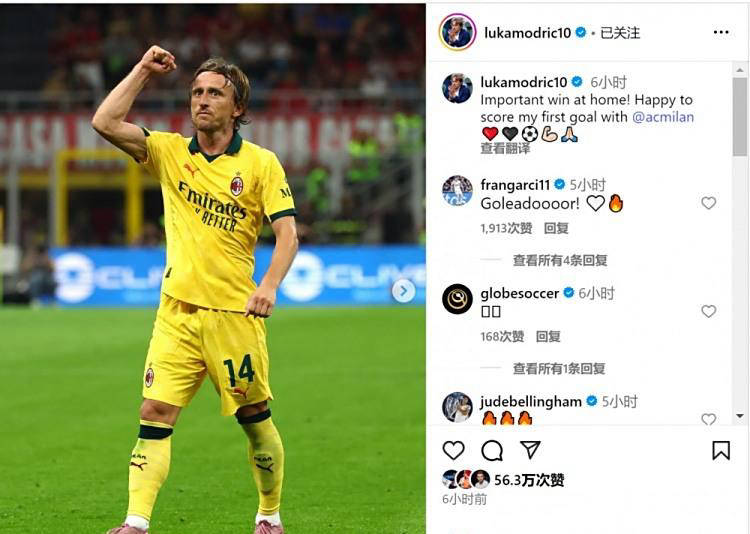Screen dimensions: 750x534
Task: Like the post with the heart icon
Action: tap(453, 451)
